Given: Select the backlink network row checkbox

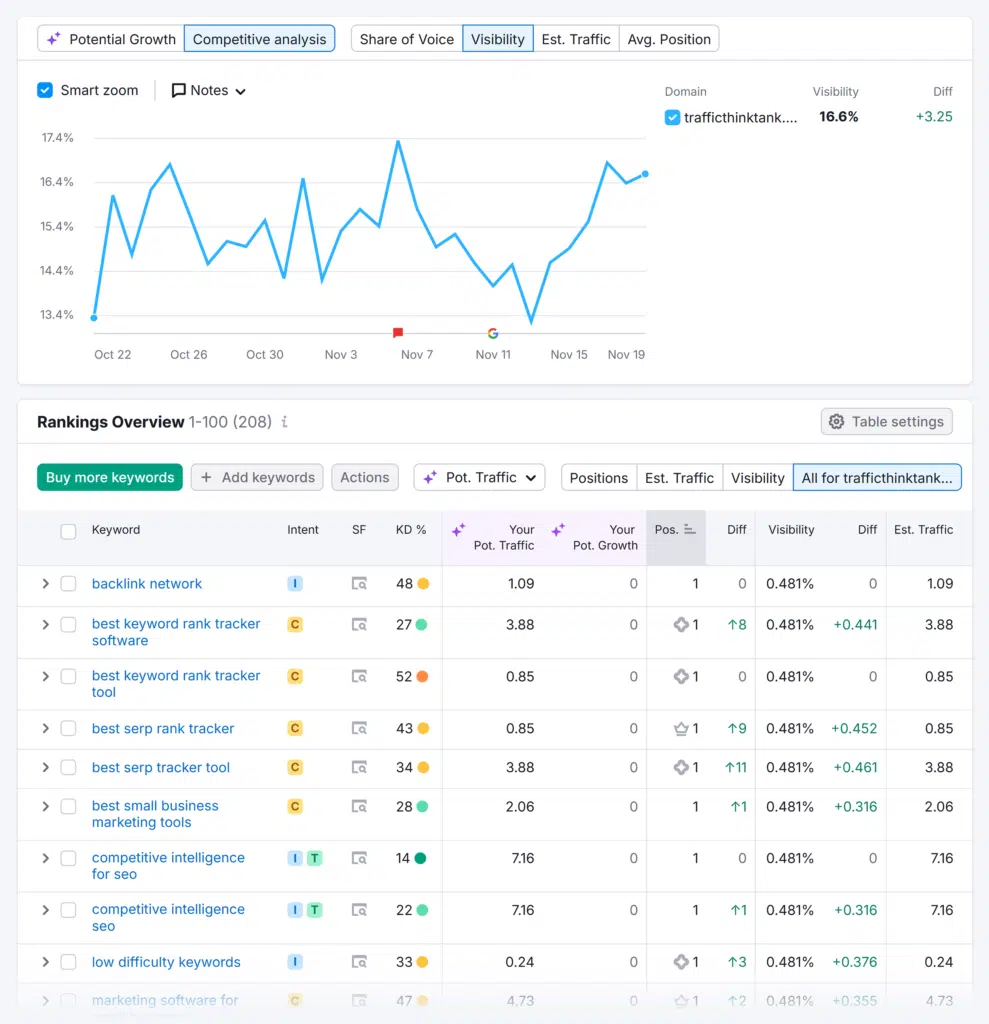Looking at the screenshot, I should 68,584.
